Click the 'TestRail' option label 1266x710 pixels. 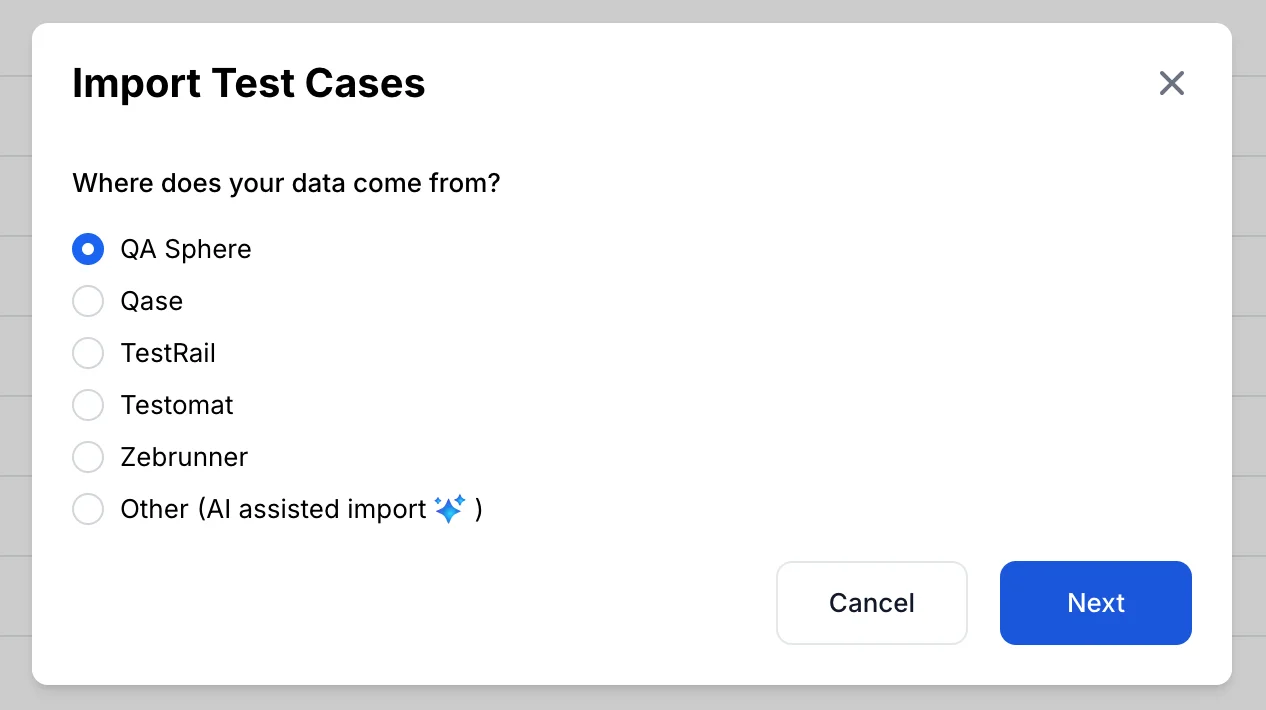pyautogui.click(x=168, y=353)
